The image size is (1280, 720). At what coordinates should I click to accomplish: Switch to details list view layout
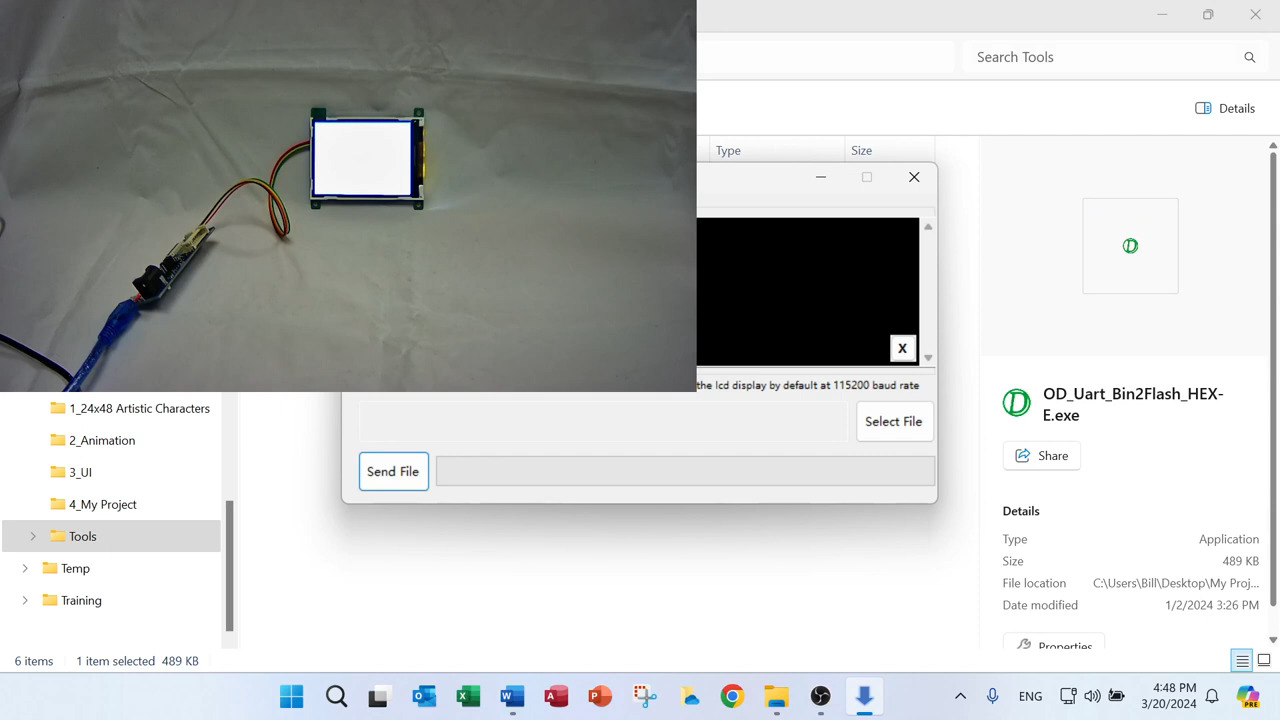[1242, 661]
